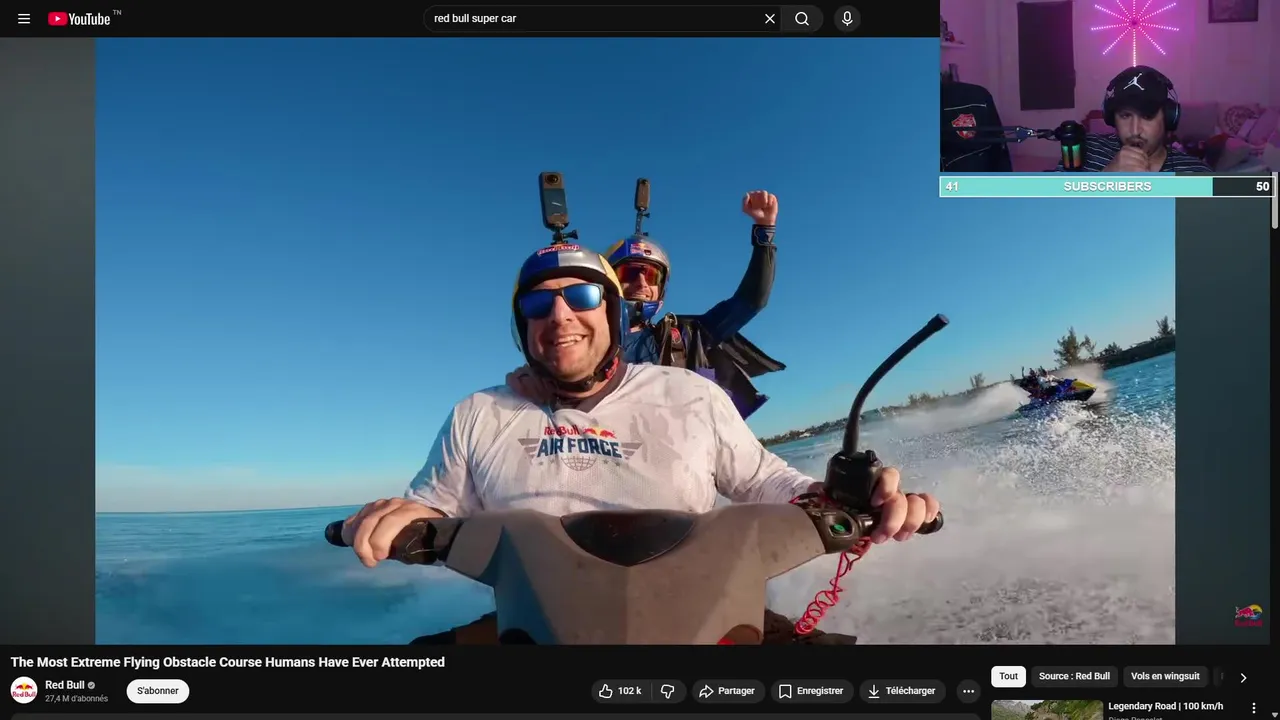The width and height of the screenshot is (1280, 720).
Task: Save the video with Enregistrer button
Action: click(x=811, y=691)
